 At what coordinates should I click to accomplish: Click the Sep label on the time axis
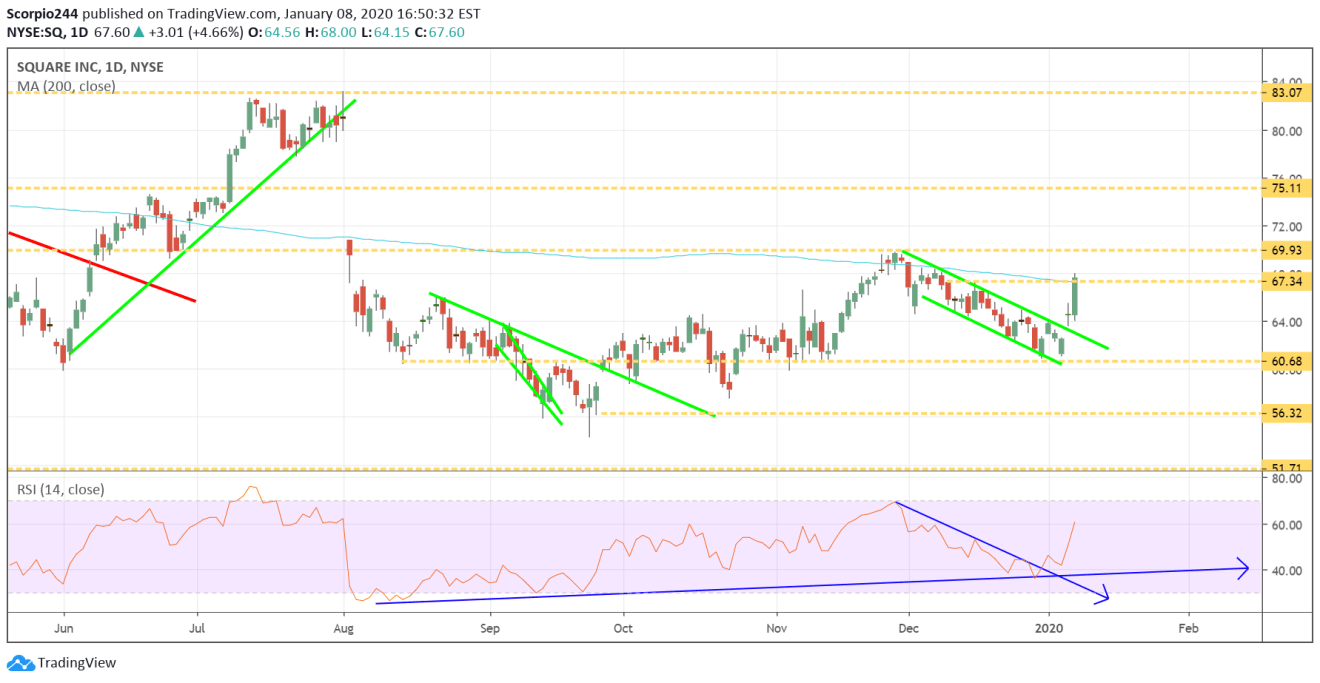click(490, 628)
